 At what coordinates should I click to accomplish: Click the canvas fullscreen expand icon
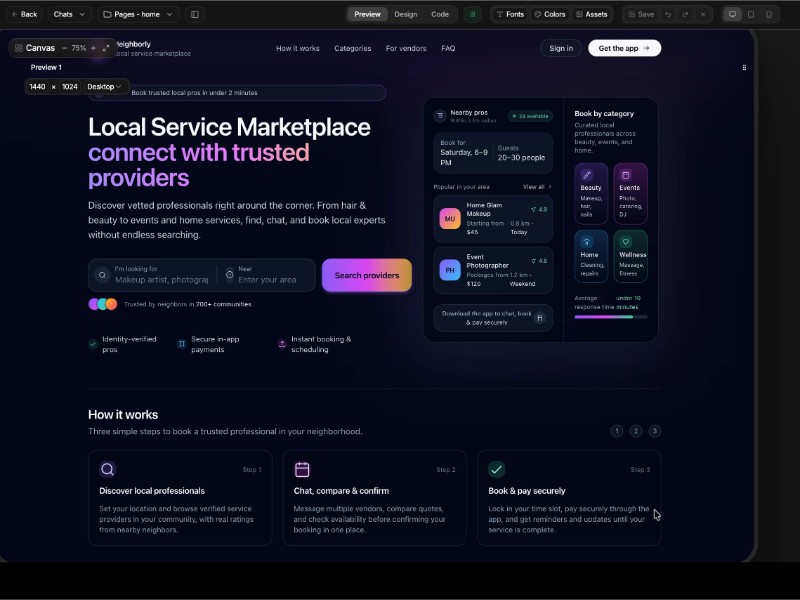[x=106, y=48]
